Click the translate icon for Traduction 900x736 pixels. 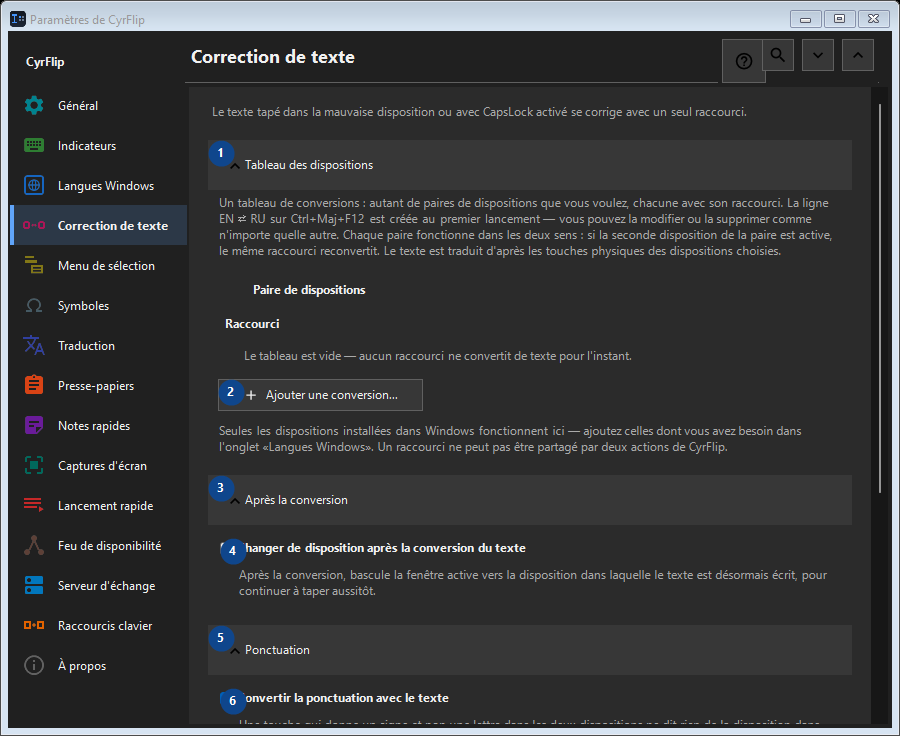pyautogui.click(x=34, y=346)
